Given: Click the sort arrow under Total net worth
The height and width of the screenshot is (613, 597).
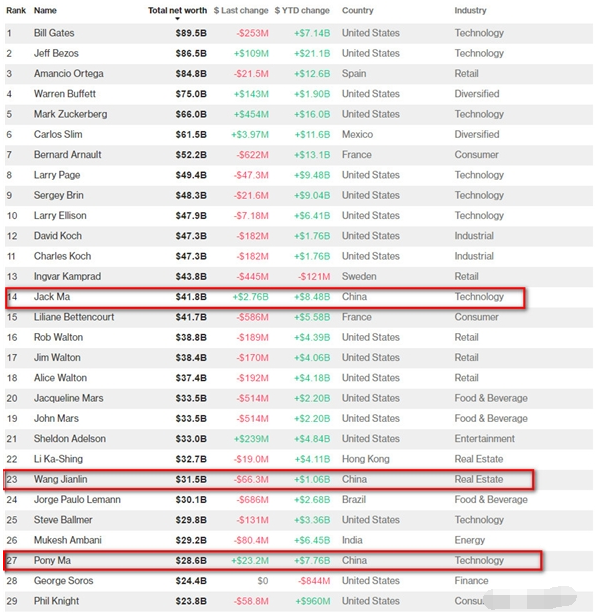Looking at the screenshot, I should 177,19.
